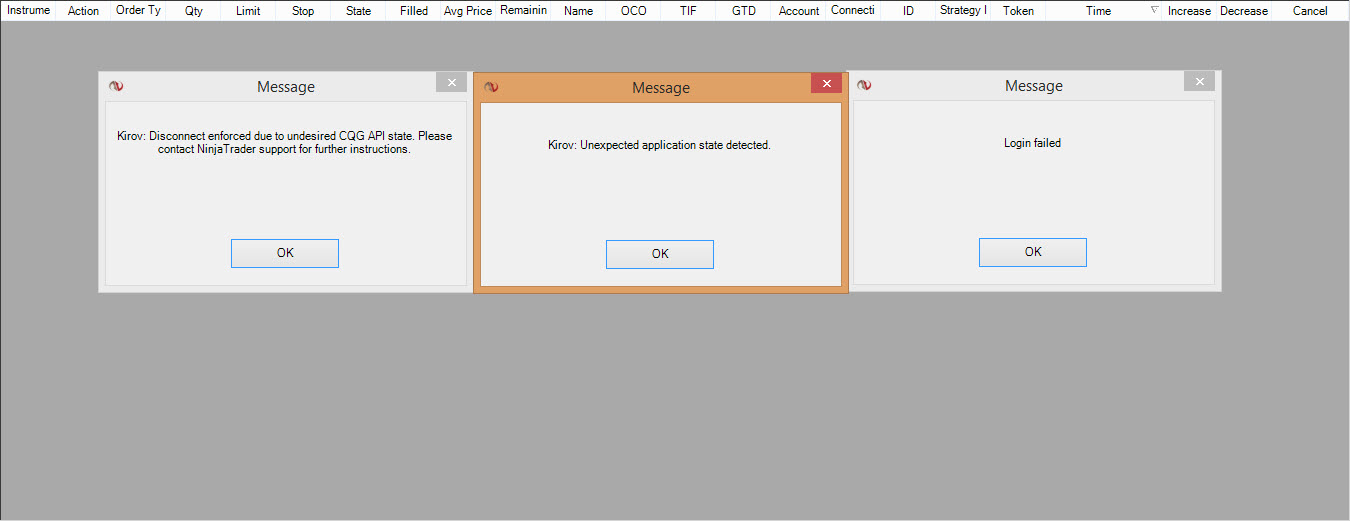This screenshot has width=1350, height=521.
Task: Click NinjaTrader icon in unexpected state dialog title
Action: (x=491, y=88)
